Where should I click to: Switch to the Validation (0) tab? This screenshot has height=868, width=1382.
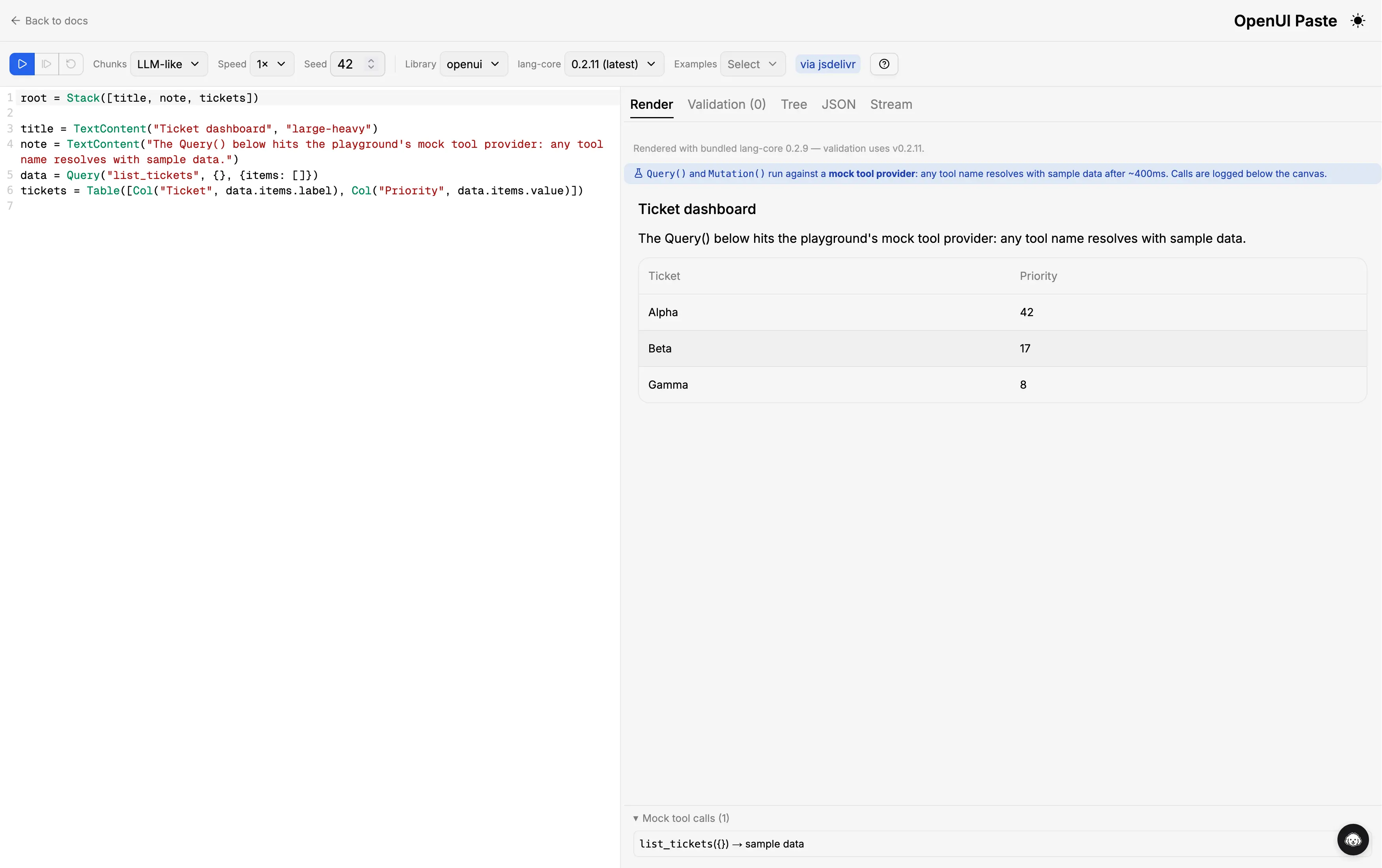pos(726,104)
